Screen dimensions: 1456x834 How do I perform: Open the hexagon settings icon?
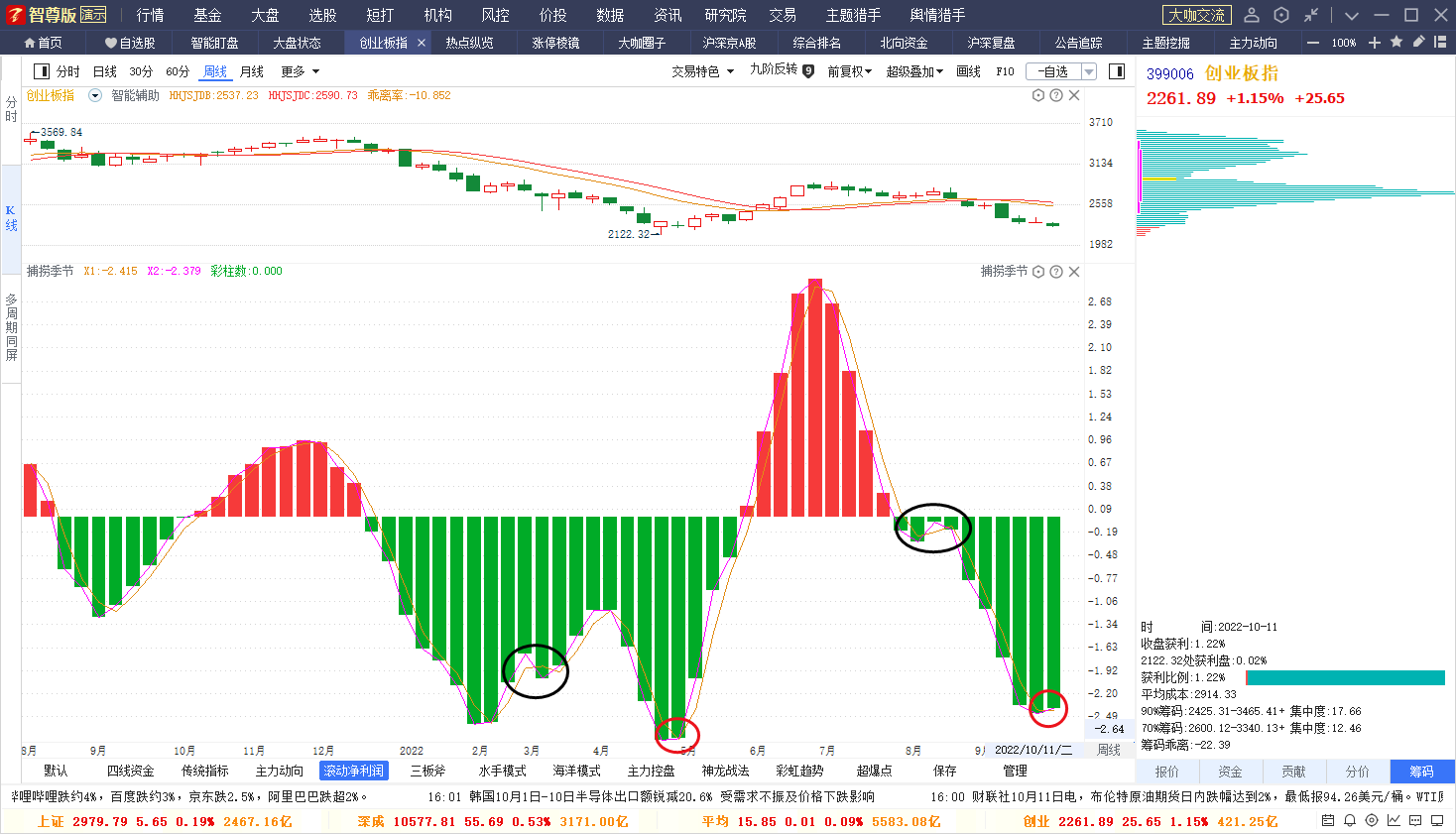(x=1281, y=15)
